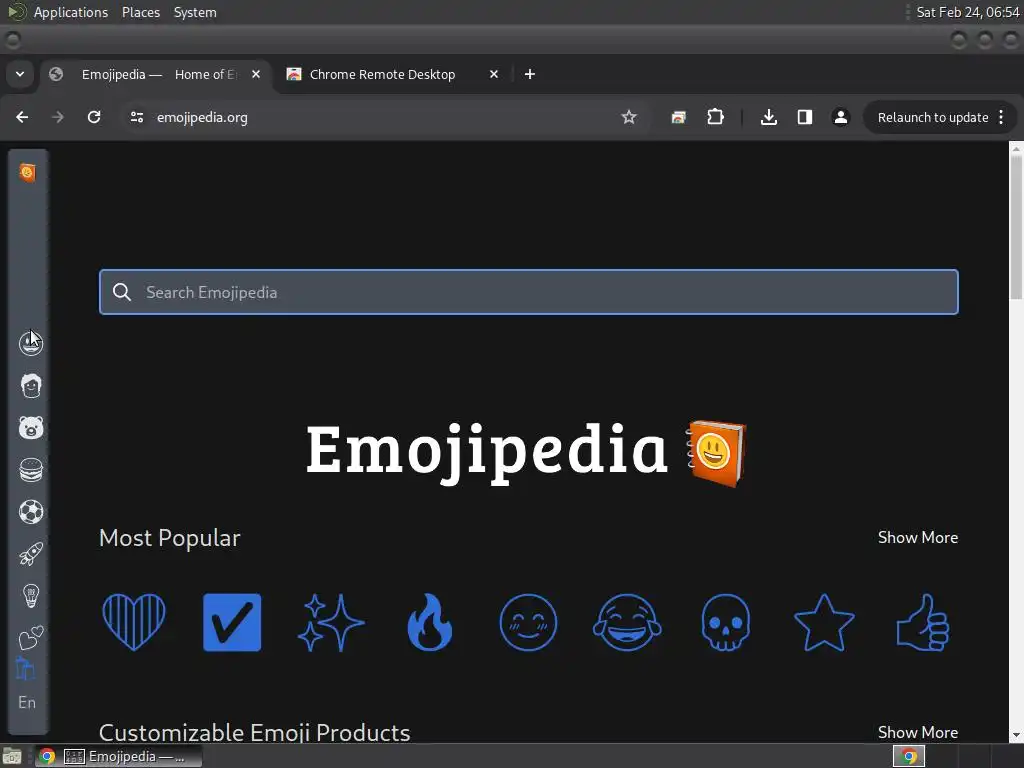Viewport: 1024px width, 768px height.
Task: Open the System menu
Action: (x=195, y=12)
